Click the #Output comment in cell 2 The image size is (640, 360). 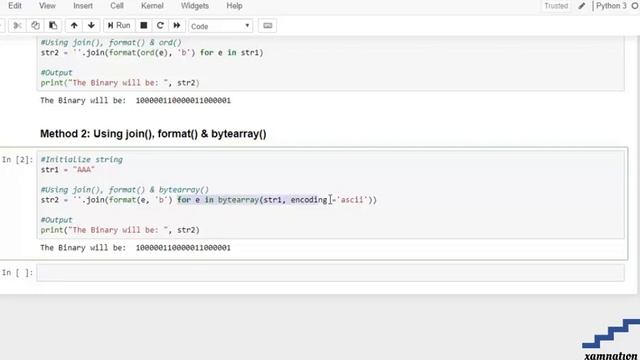click(56, 220)
